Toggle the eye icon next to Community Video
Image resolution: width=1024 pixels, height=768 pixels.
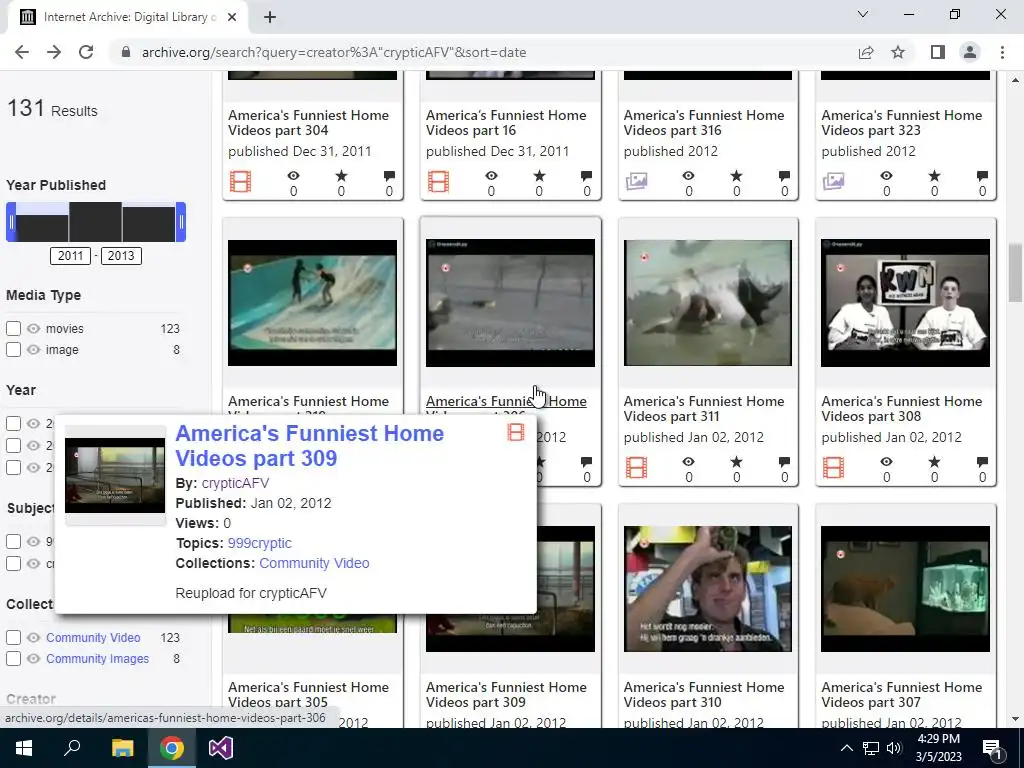[x=33, y=637]
